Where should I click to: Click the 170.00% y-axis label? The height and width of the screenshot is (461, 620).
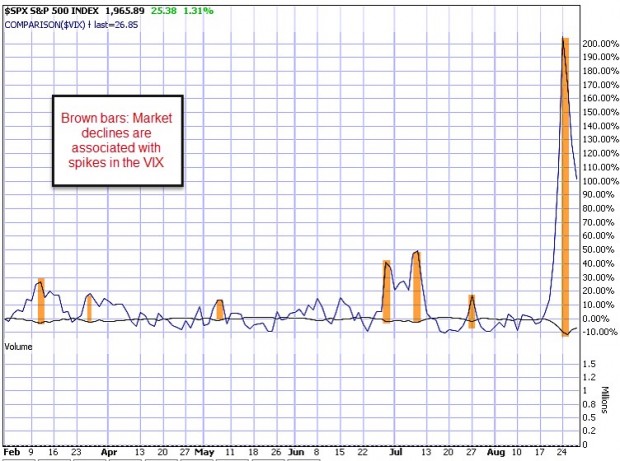[x=601, y=85]
